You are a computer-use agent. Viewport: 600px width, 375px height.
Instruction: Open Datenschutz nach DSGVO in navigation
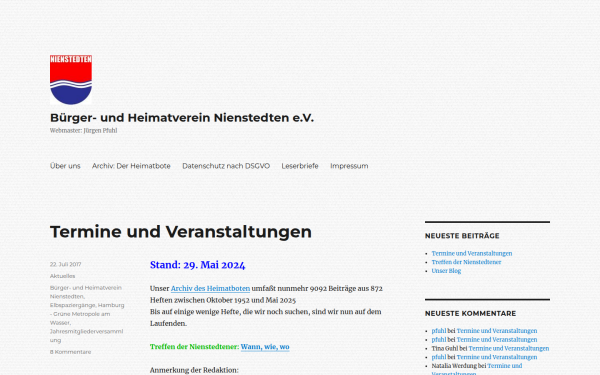coord(226,166)
